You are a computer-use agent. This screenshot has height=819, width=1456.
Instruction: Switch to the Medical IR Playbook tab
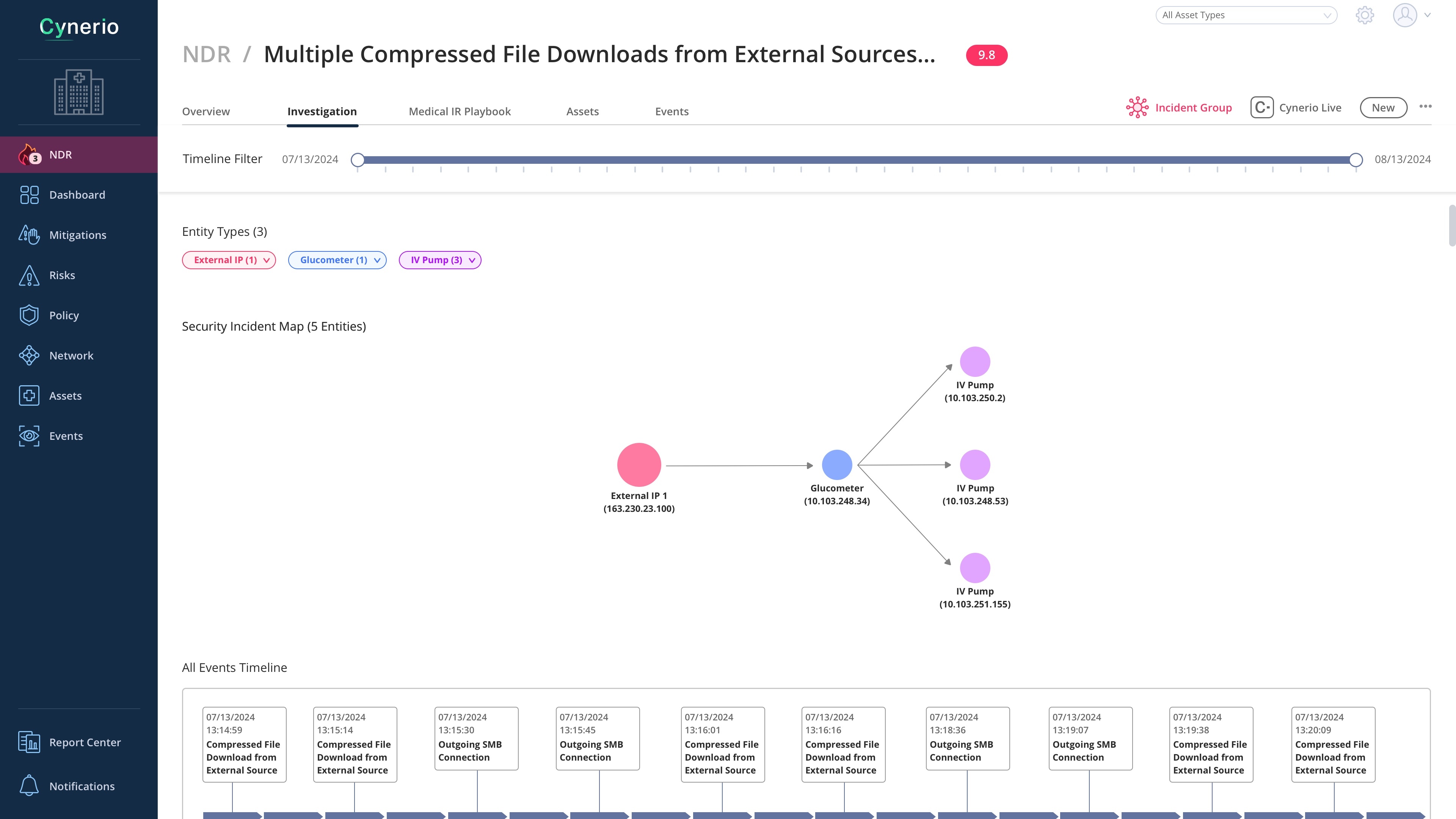tap(460, 111)
